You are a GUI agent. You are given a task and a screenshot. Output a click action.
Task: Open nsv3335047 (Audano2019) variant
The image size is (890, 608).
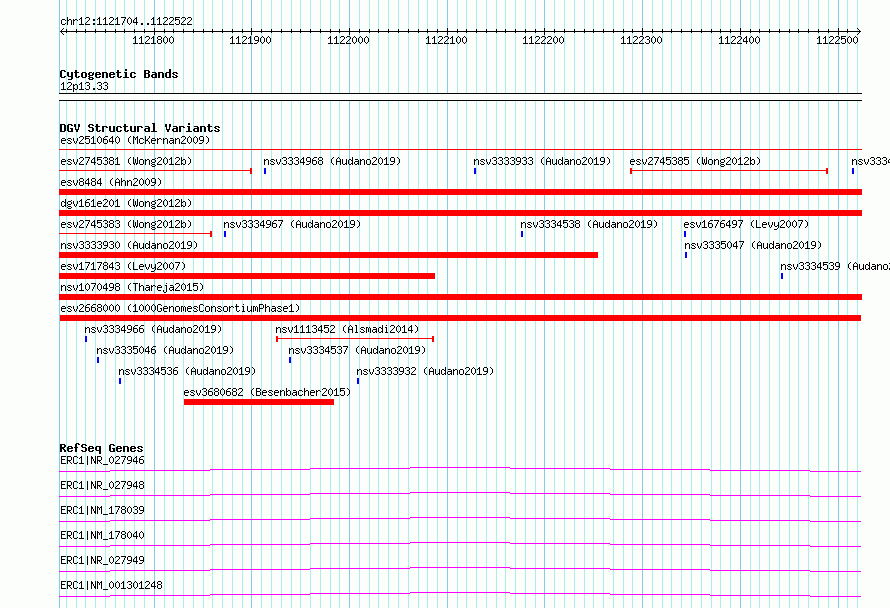753,245
